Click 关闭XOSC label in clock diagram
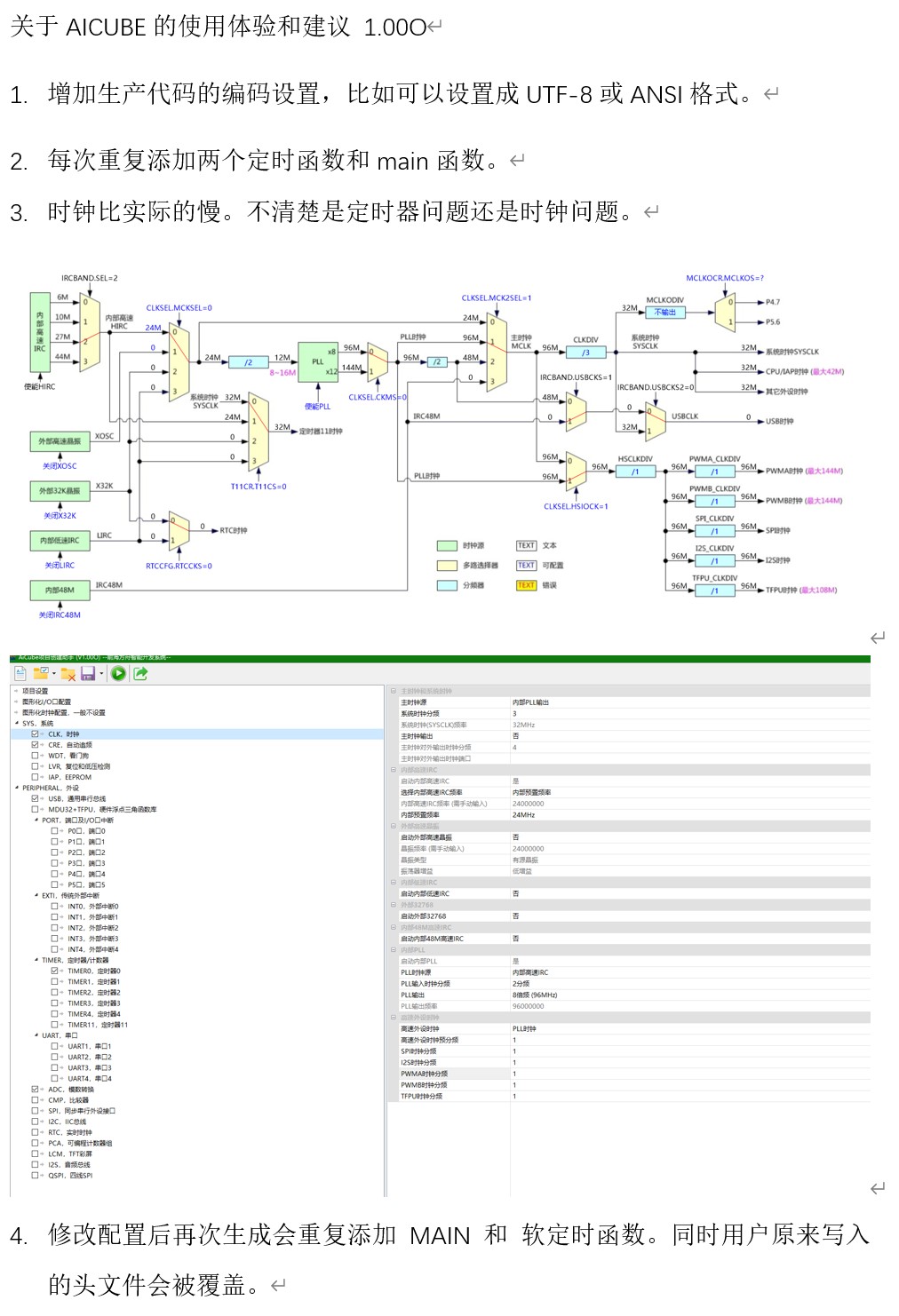Viewport: 899px width, 1316px height. pos(60,466)
